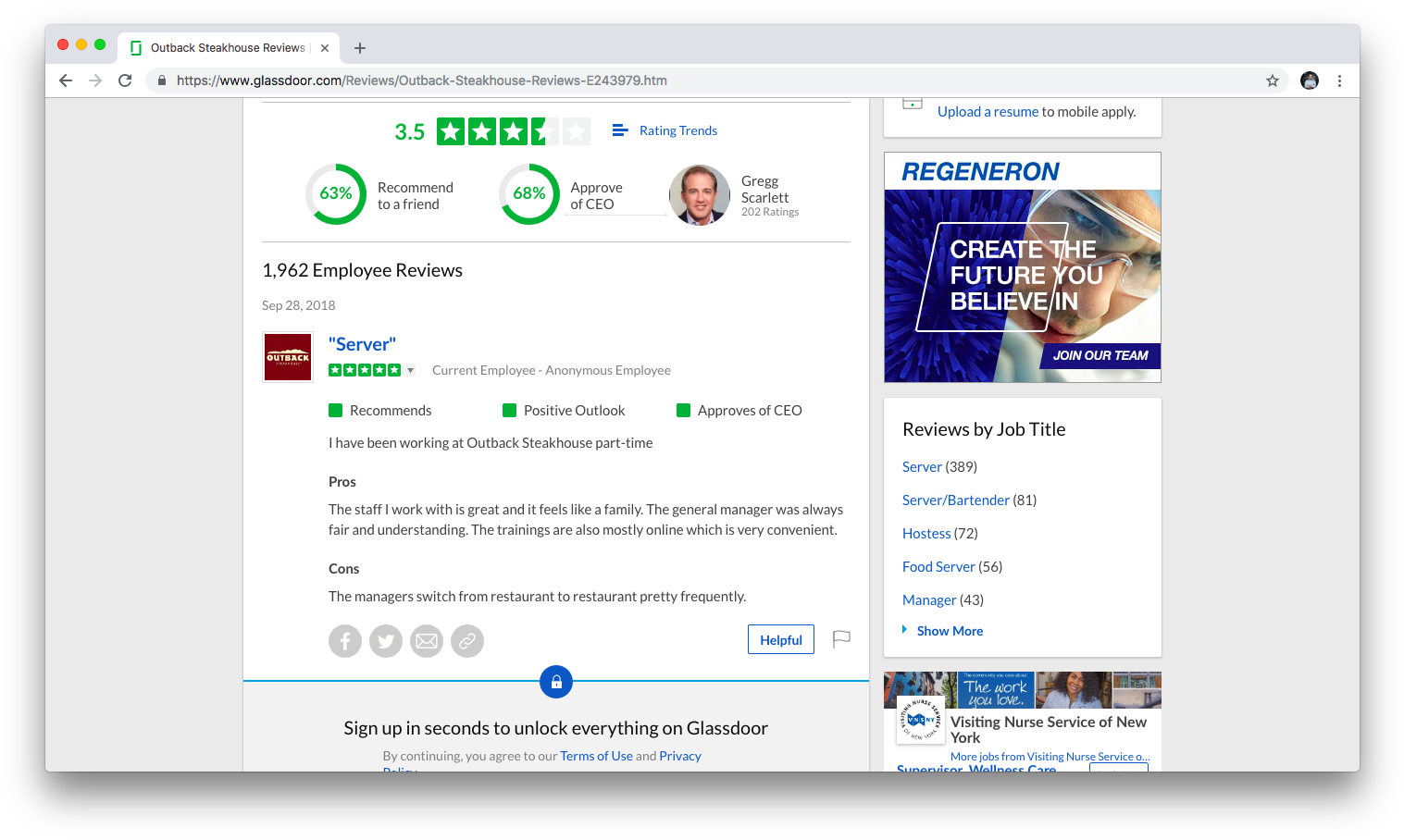Click the review's five-star rating
1404x840 pixels.
tap(365, 370)
